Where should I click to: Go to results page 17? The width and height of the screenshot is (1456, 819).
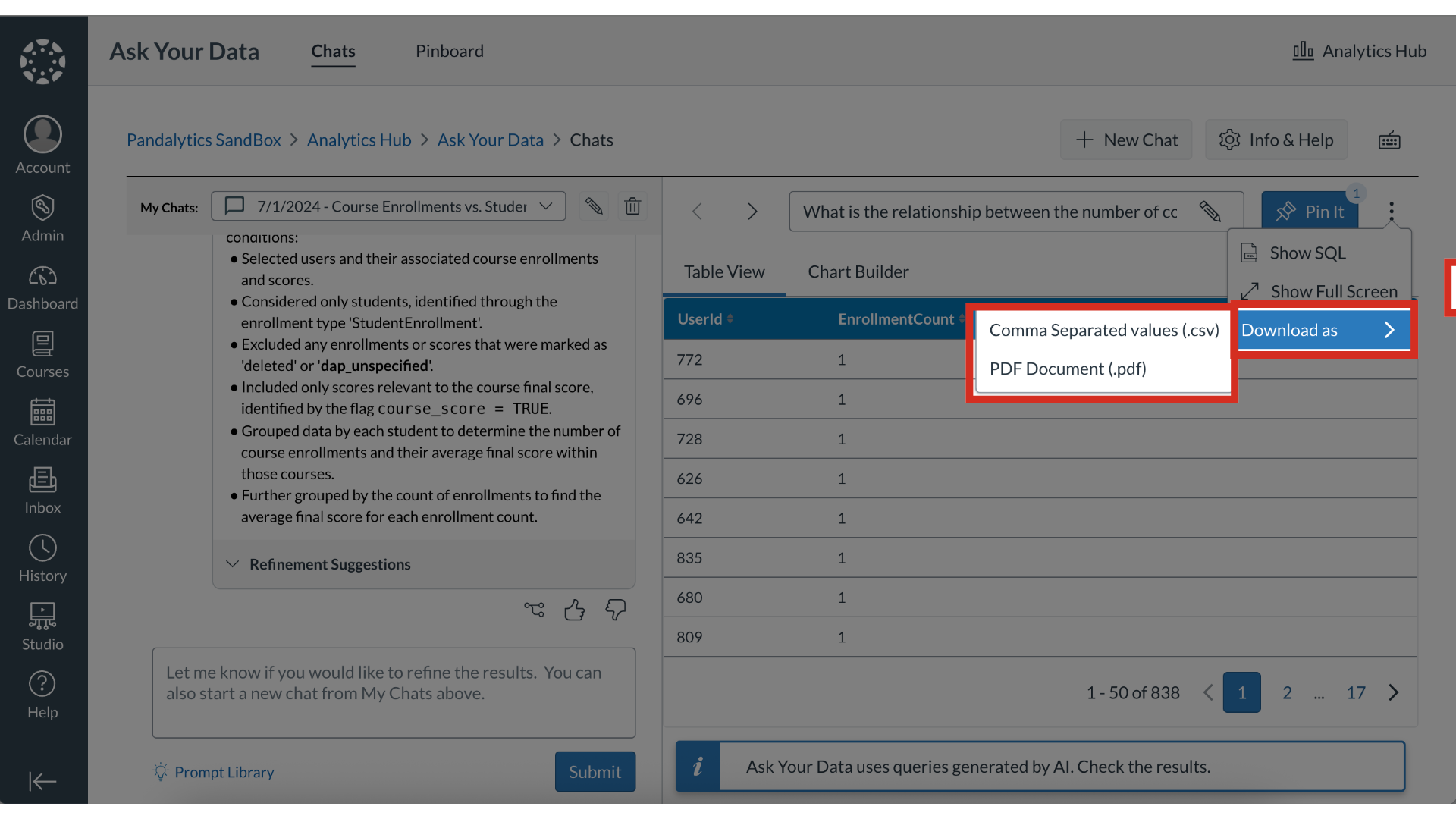(x=1356, y=692)
